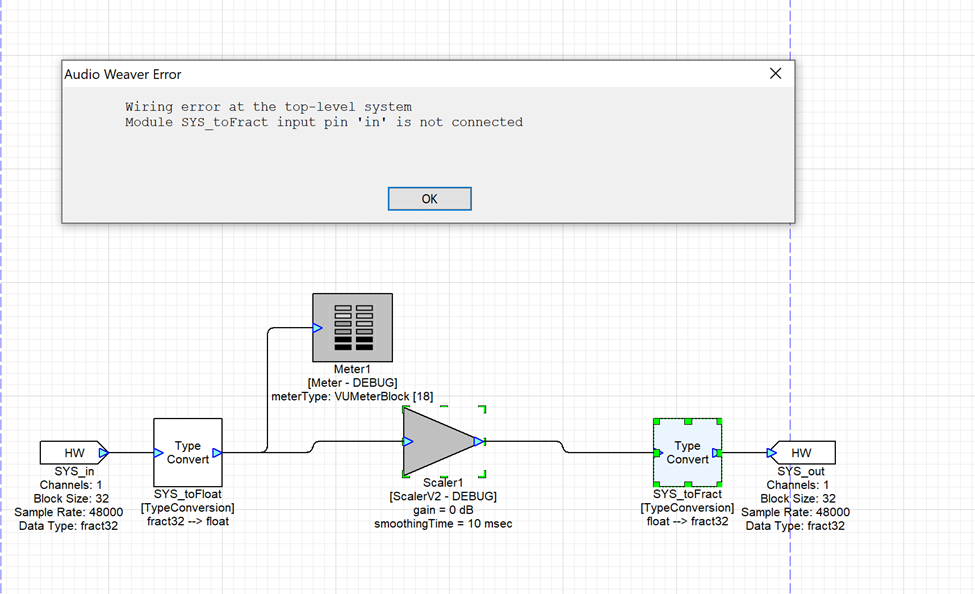Click the wiring error message text
The height and width of the screenshot is (594, 975).
click(323, 114)
